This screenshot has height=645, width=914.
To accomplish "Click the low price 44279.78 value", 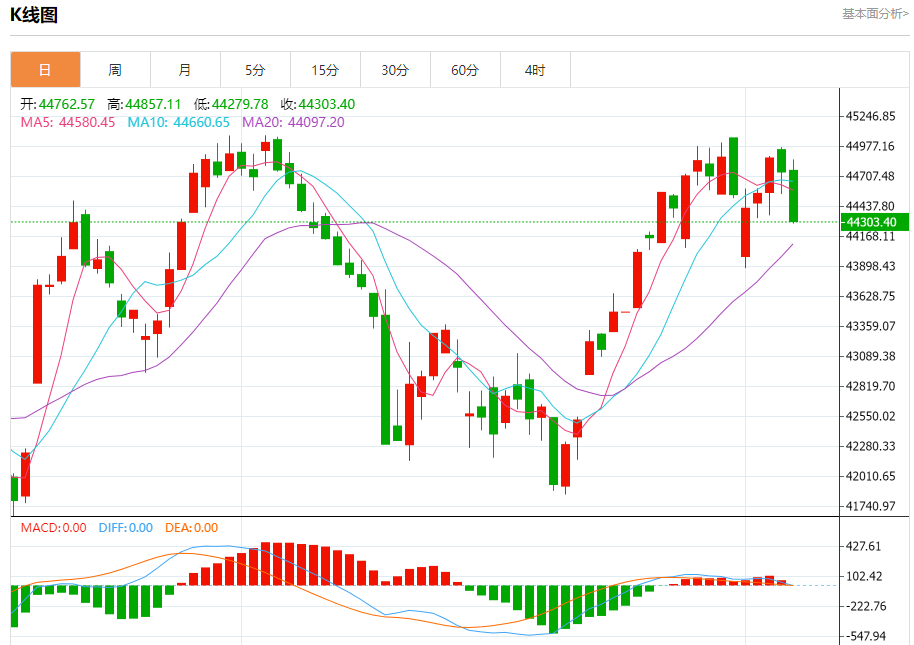I will click(x=240, y=104).
